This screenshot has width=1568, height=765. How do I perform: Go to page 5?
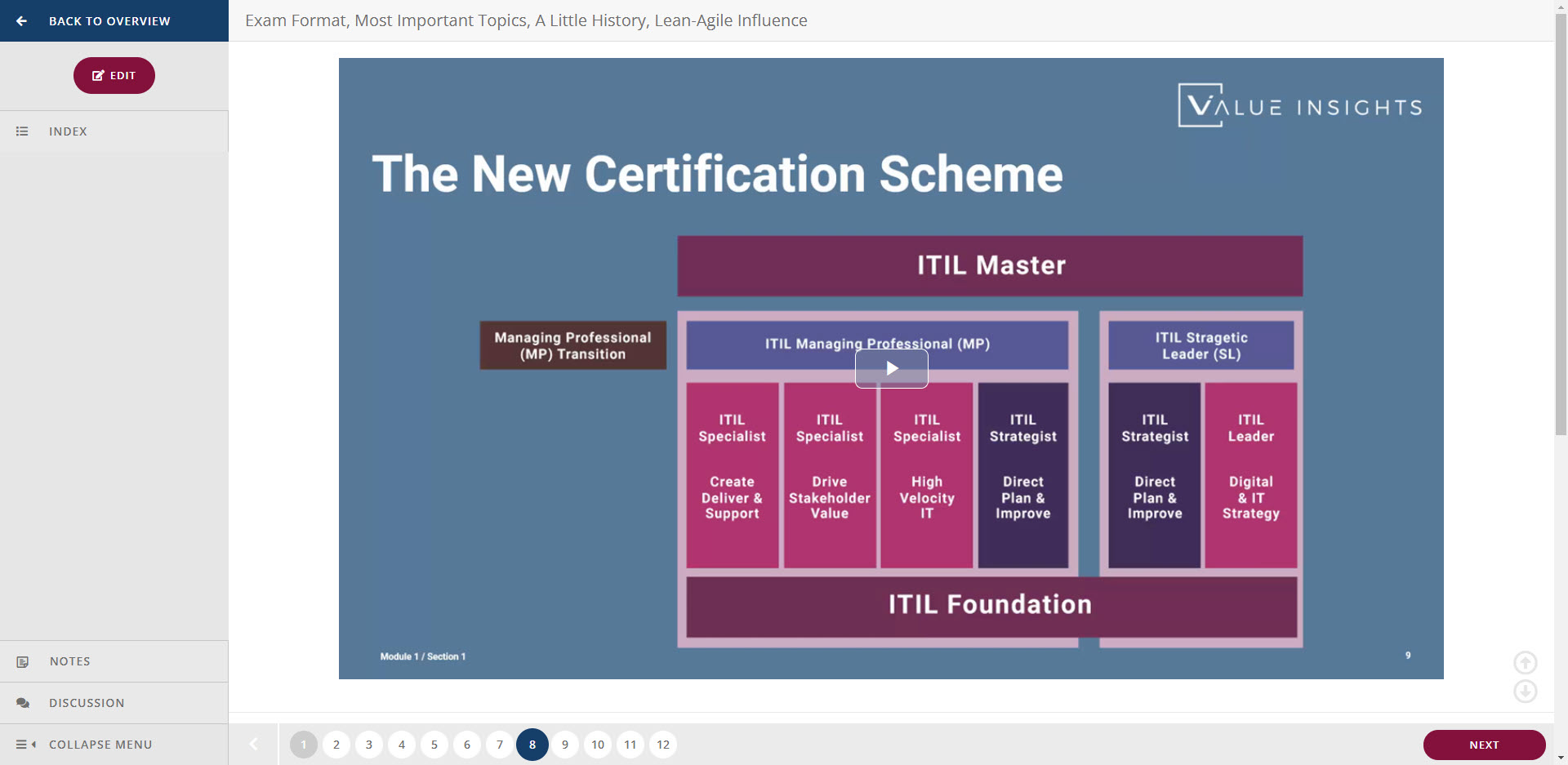pyautogui.click(x=434, y=745)
